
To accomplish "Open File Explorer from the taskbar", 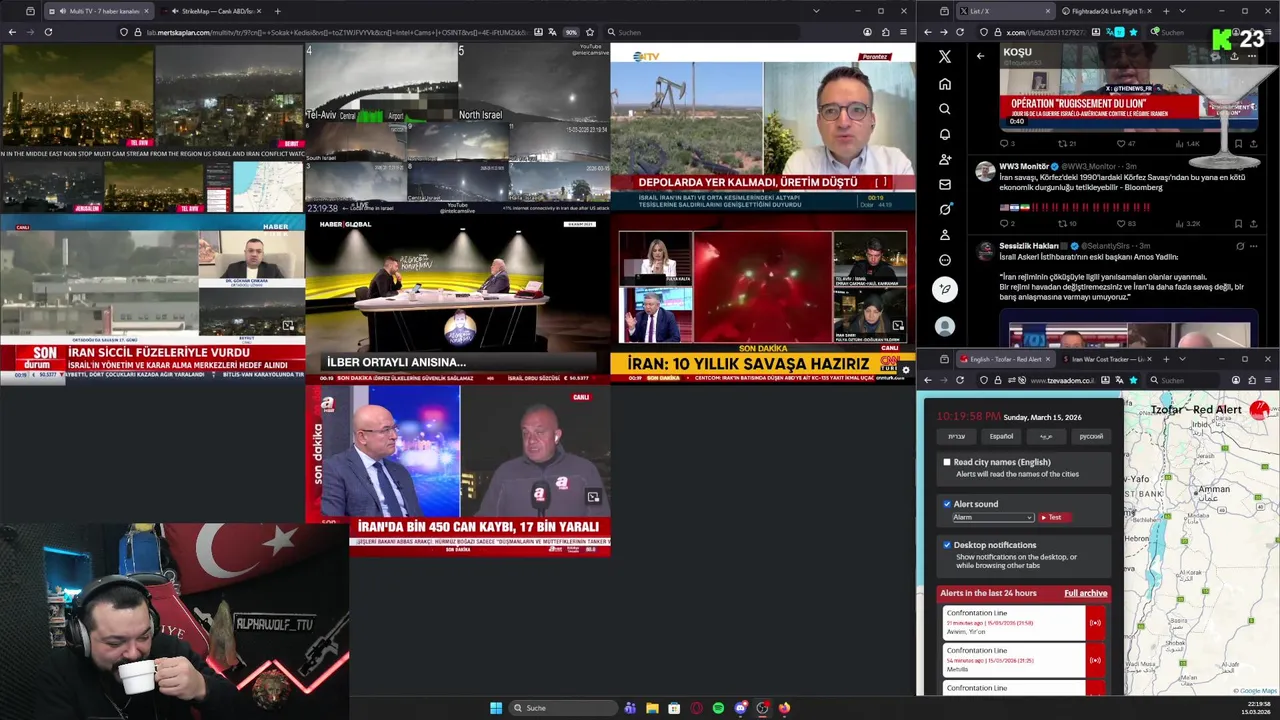I will tap(652, 708).
